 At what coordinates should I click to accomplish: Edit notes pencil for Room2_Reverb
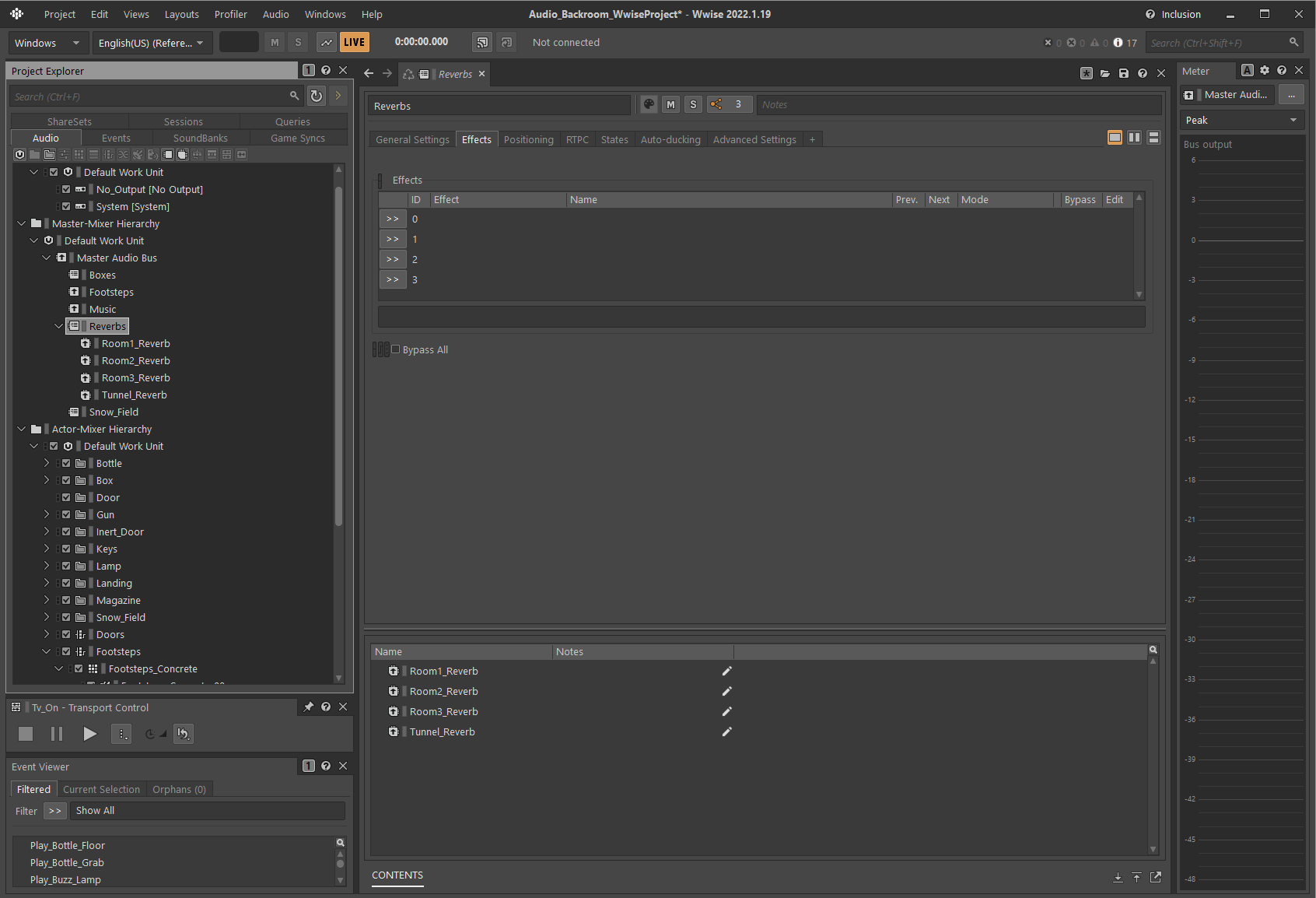click(726, 692)
